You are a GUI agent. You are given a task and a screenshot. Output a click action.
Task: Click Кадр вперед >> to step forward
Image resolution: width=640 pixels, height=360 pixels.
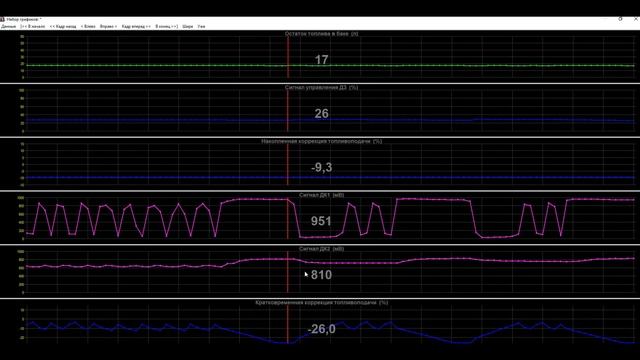136,27
